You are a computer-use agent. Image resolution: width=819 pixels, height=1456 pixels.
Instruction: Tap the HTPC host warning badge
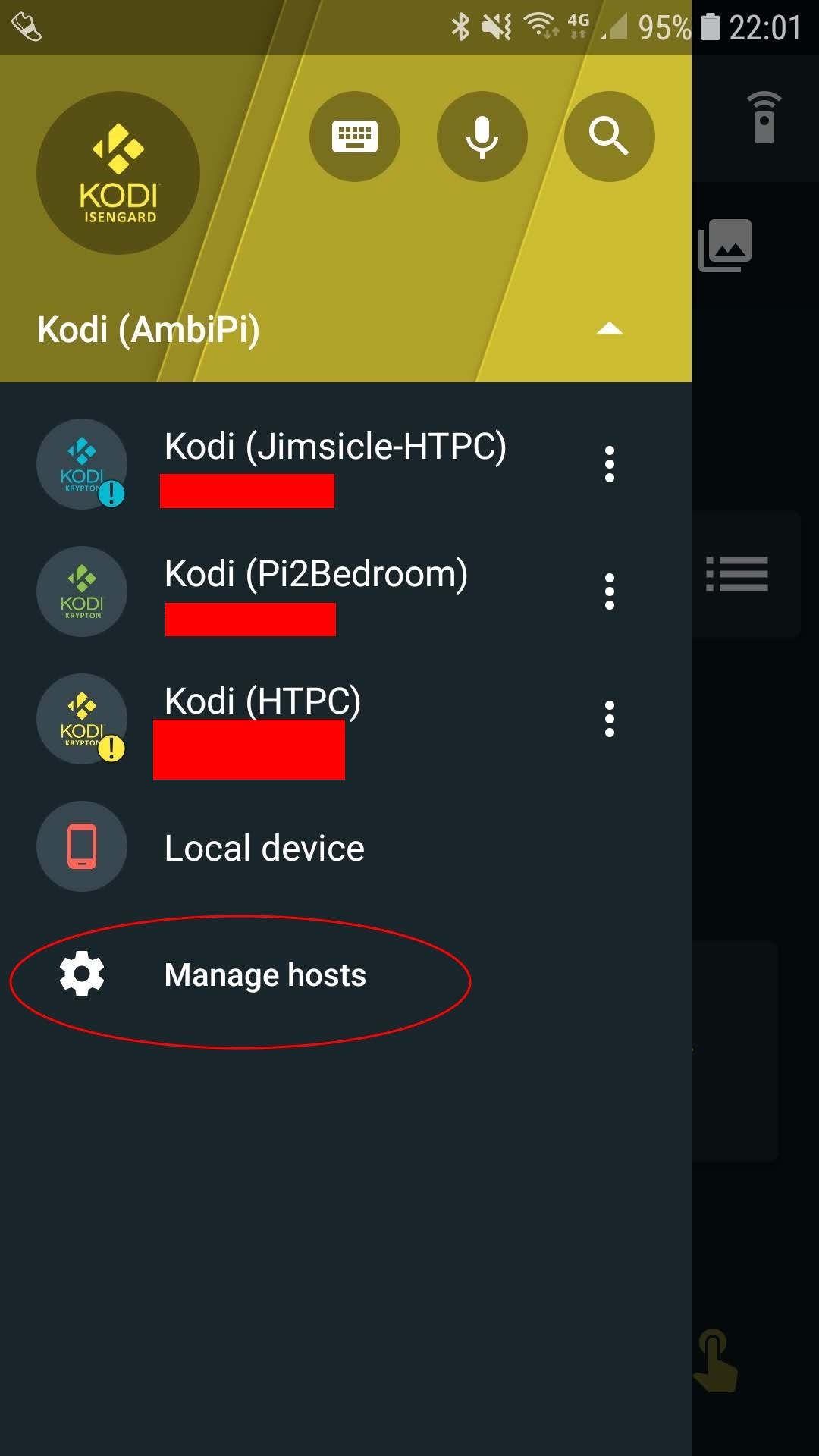pyautogui.click(x=111, y=749)
